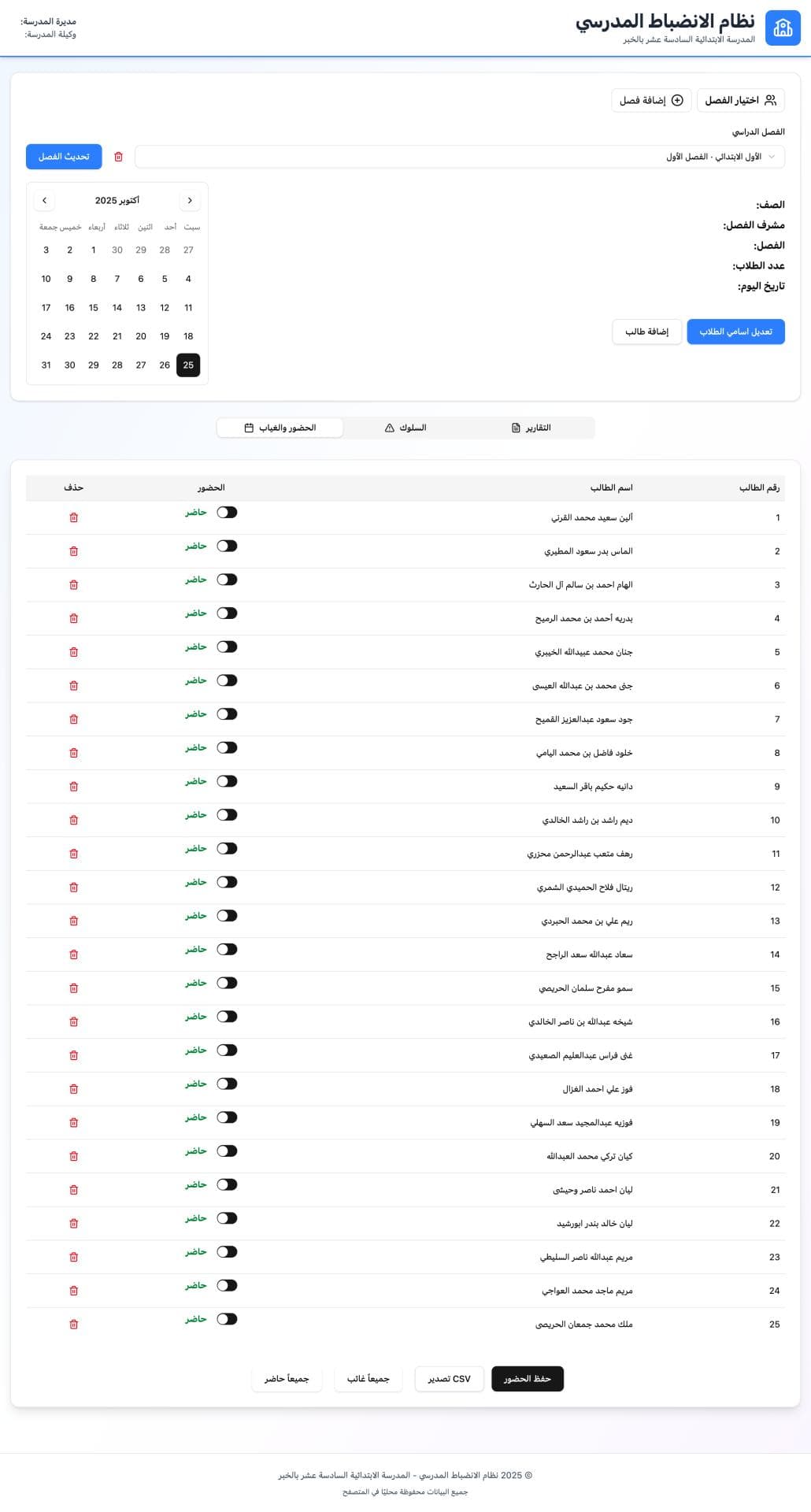Click the اسم الطالب column header

tap(612, 487)
